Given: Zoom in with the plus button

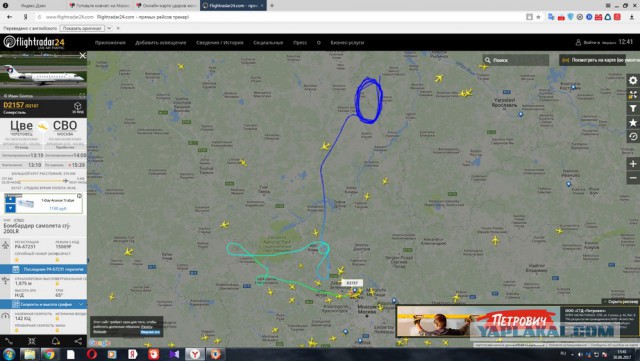Looking at the screenshot, I should 633,164.
